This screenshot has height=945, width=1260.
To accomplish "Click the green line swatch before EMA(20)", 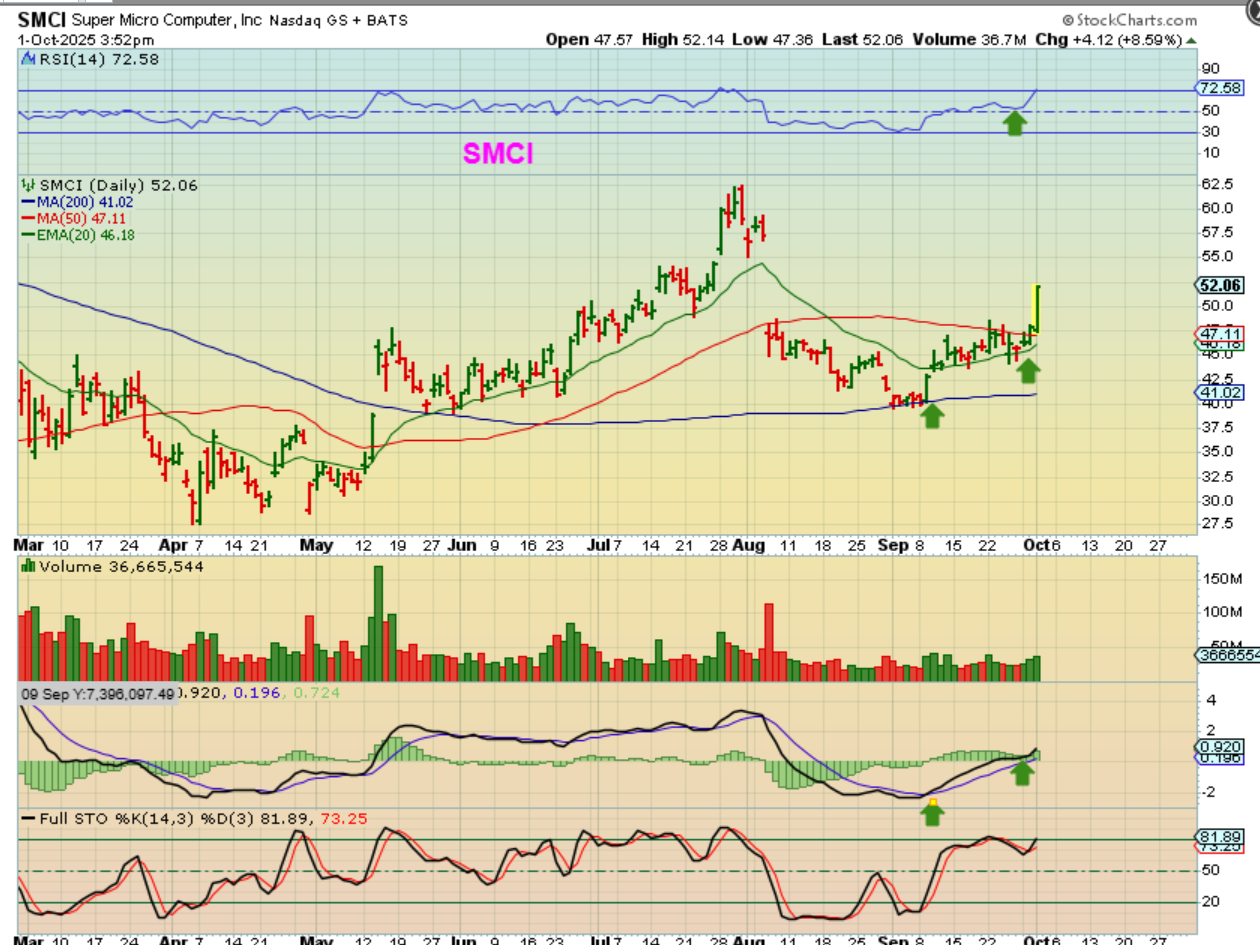I will pos(26,235).
